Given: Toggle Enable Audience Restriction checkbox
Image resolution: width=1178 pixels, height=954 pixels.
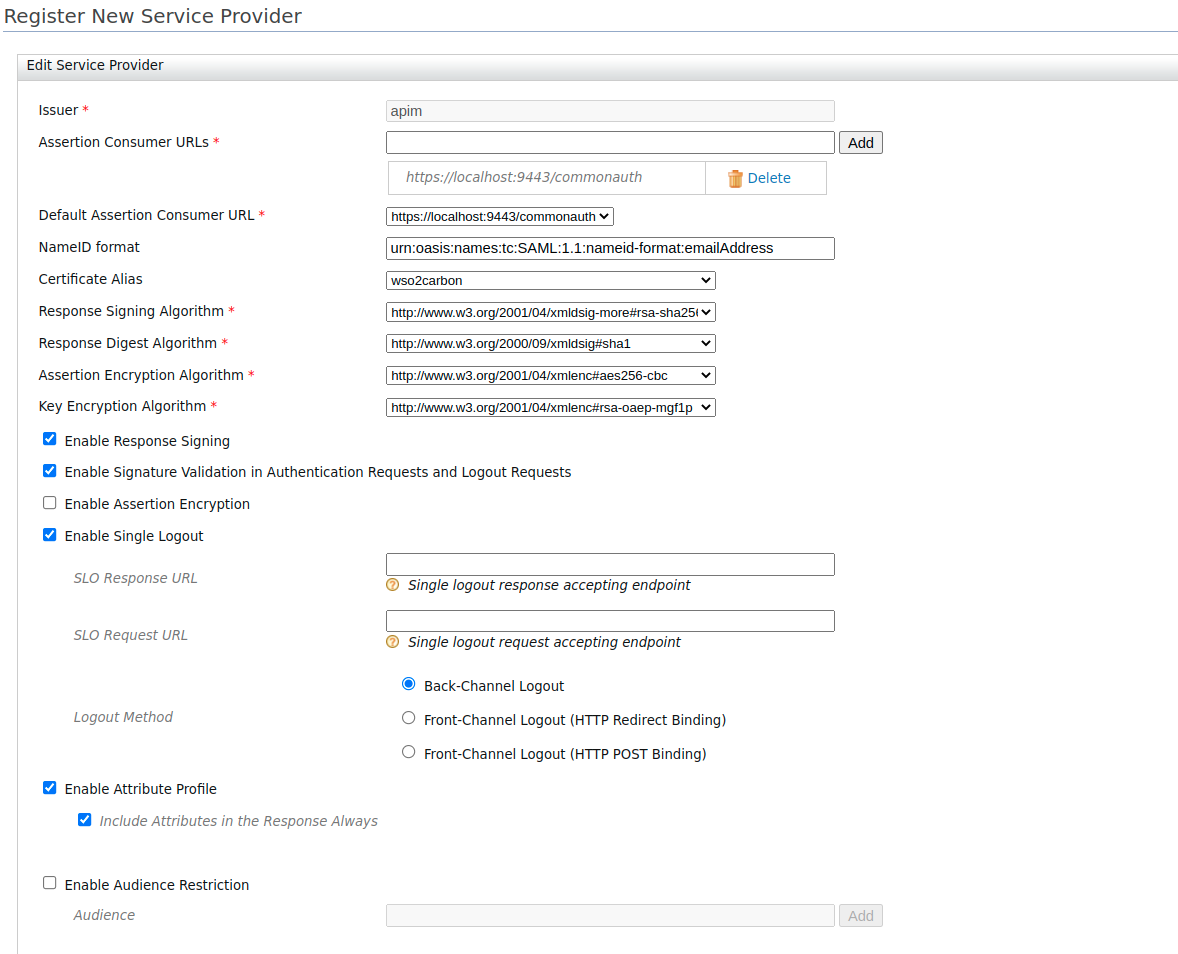Looking at the screenshot, I should click(x=50, y=883).
